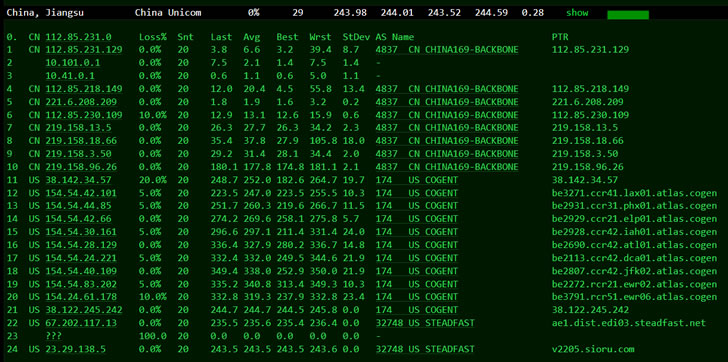The width and height of the screenshot is (728, 362).
Task: Click the ae1.dist.edi03.steadfast.net PTR text
Action: click(629, 323)
